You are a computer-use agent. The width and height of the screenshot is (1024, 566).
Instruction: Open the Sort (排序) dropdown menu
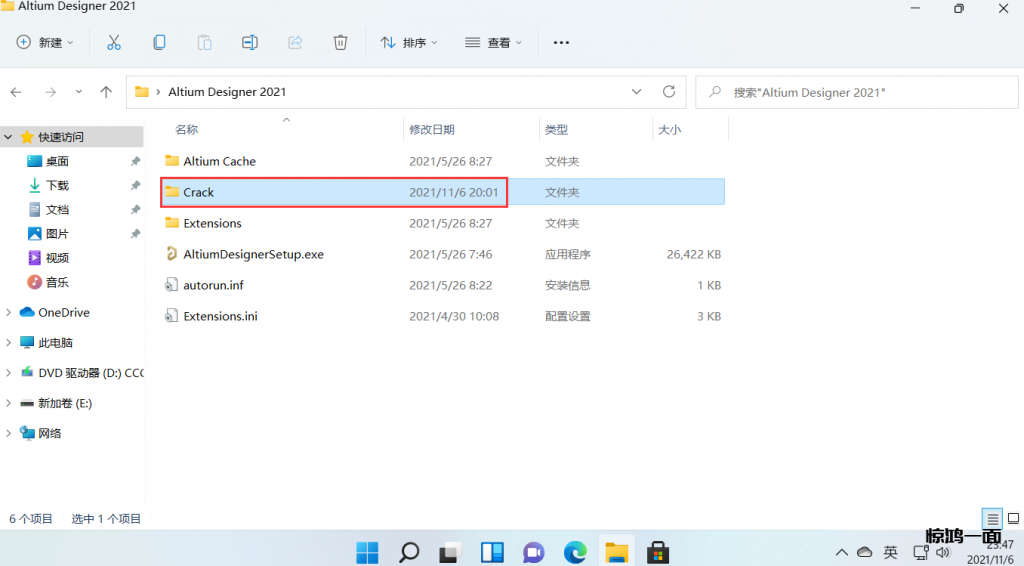pyautogui.click(x=410, y=42)
